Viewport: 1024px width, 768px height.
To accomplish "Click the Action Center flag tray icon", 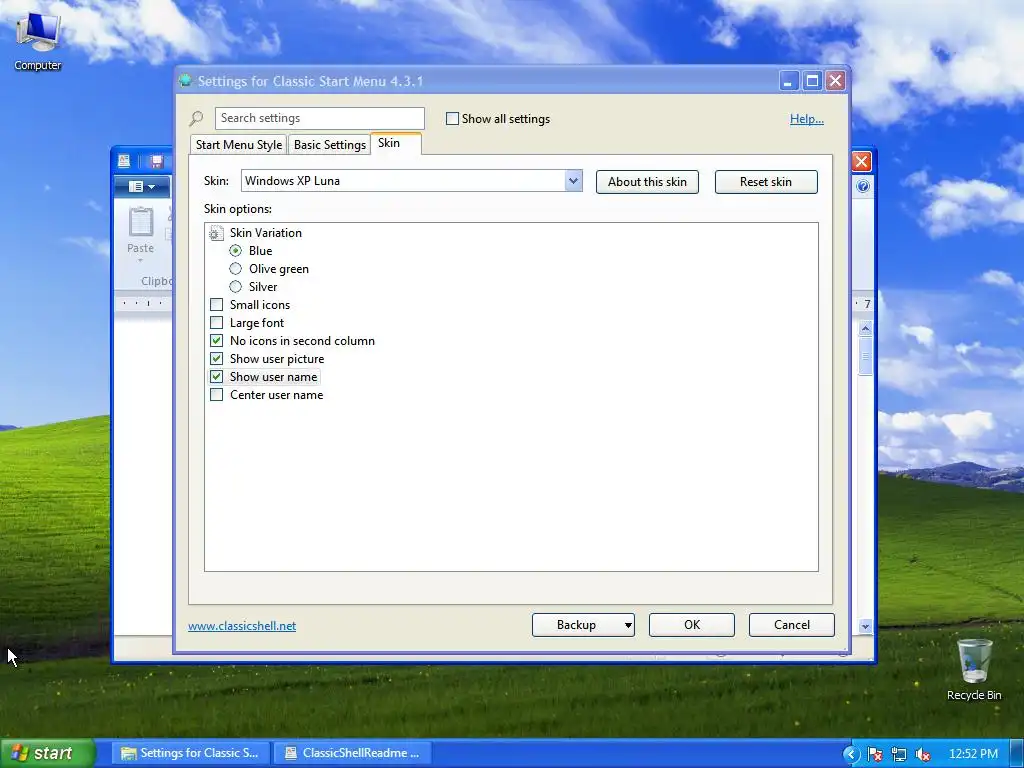I will [875, 754].
